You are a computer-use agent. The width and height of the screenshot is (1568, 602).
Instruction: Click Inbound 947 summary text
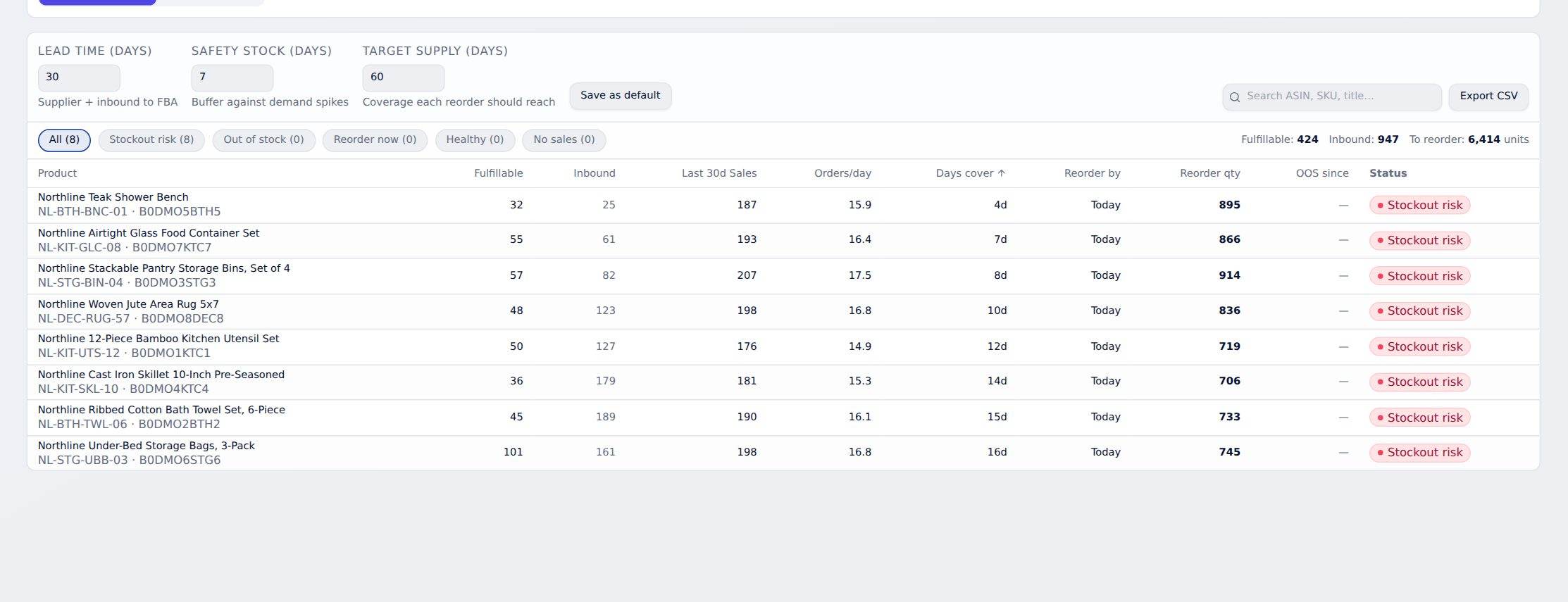pos(1364,140)
